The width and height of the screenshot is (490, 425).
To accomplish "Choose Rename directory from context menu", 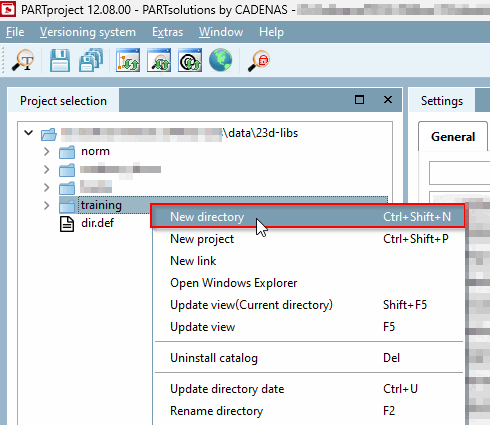I will (309, 411).
